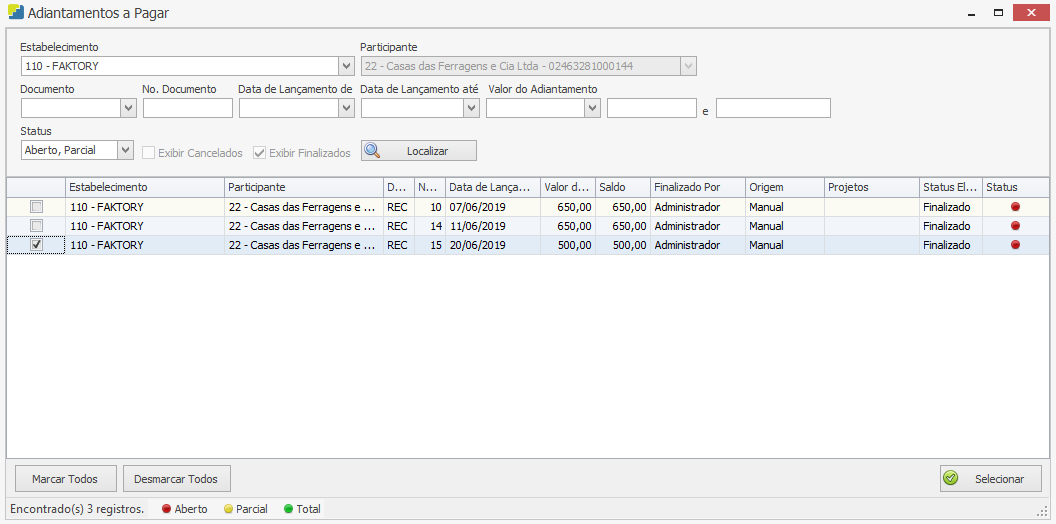Click the yellow Parcial legend dot
The image size is (1056, 524).
coord(228,509)
